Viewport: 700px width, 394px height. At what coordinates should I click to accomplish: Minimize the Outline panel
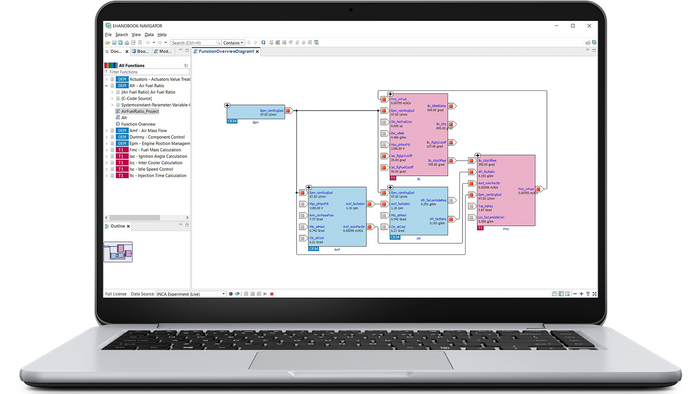(x=181, y=225)
